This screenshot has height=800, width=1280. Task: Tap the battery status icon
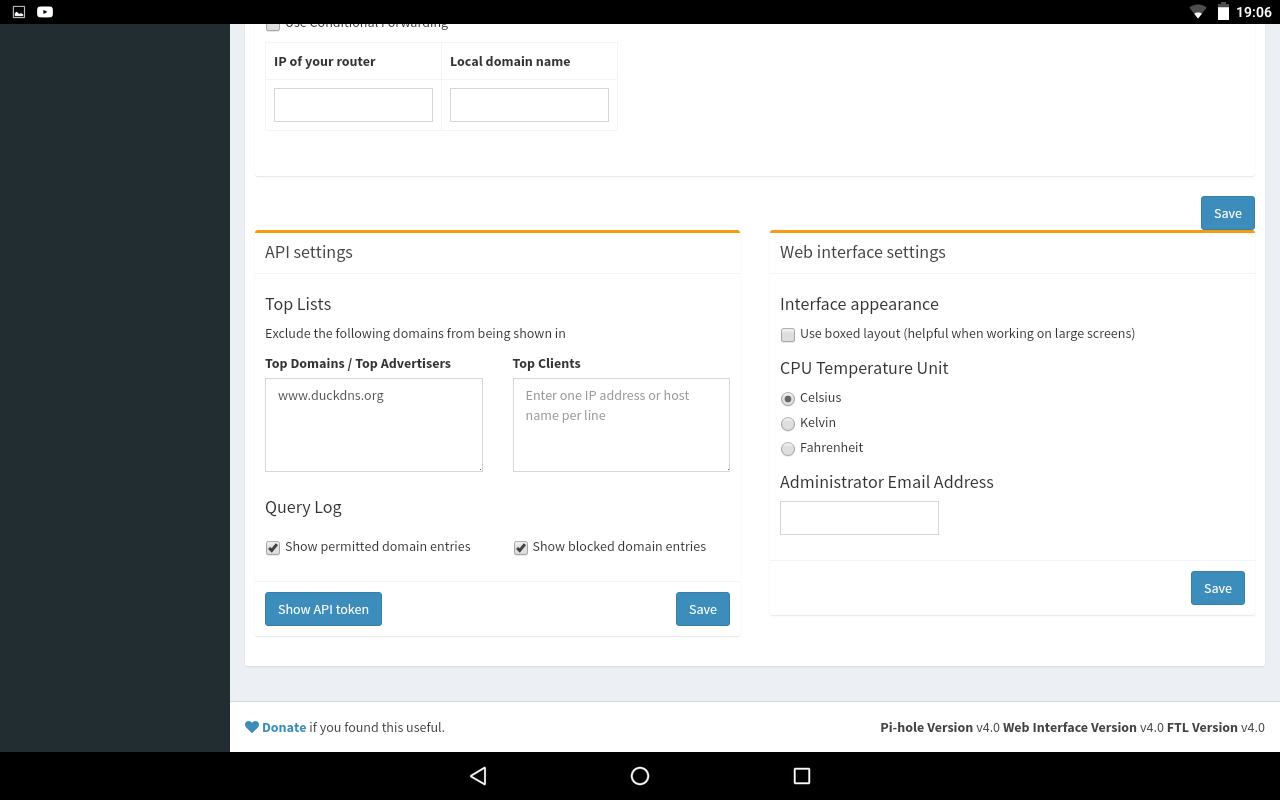pyautogui.click(x=1223, y=12)
